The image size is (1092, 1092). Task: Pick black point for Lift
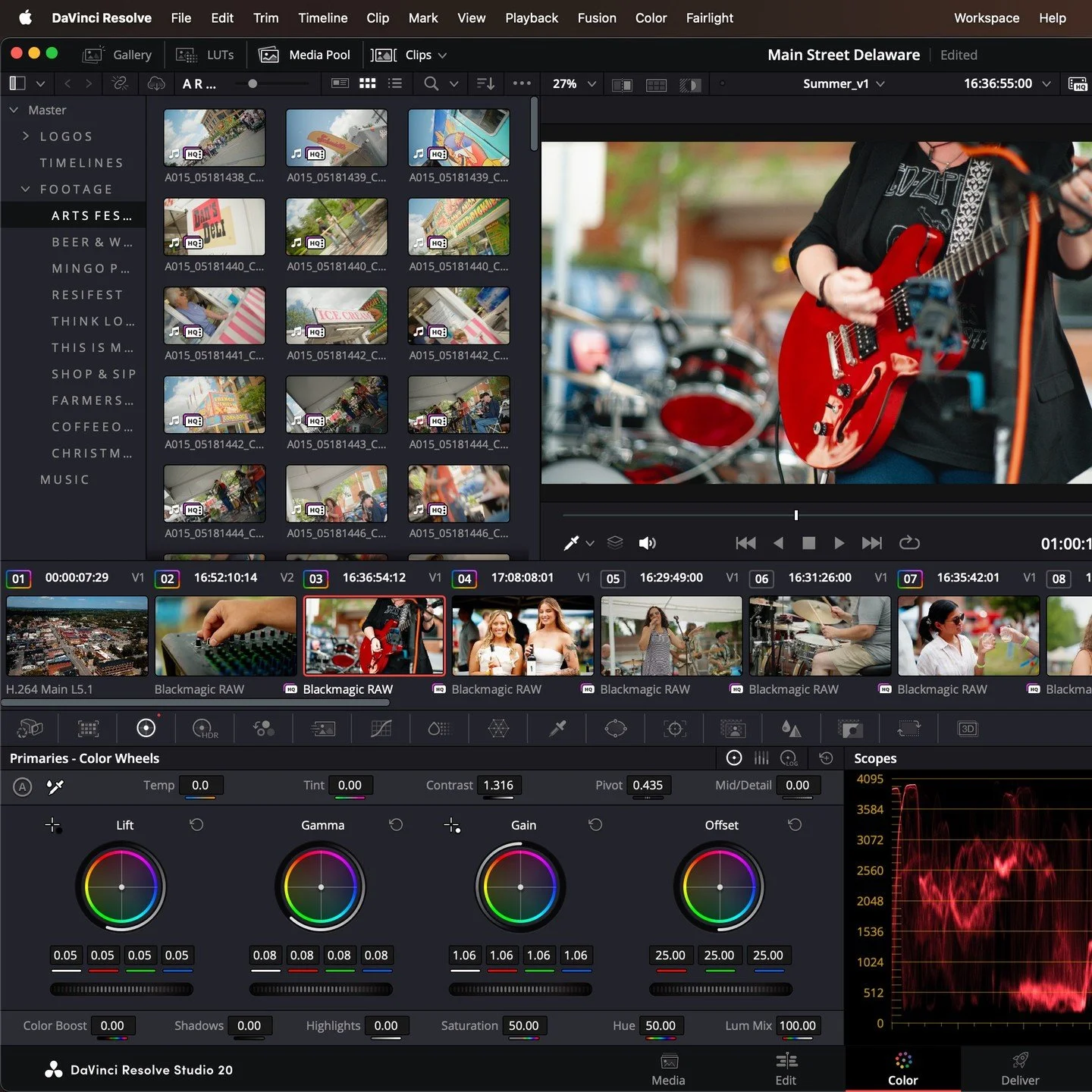click(x=53, y=825)
